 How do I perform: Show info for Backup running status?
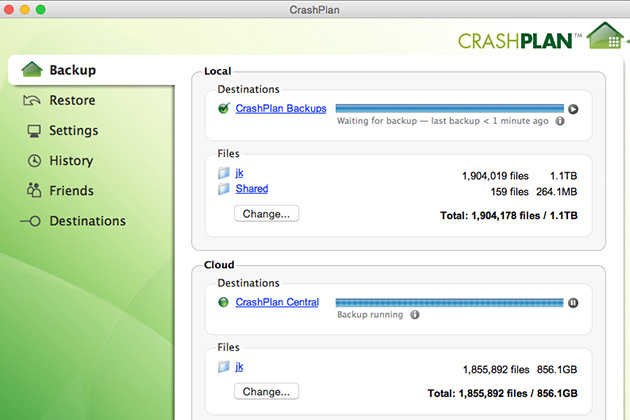coord(415,315)
